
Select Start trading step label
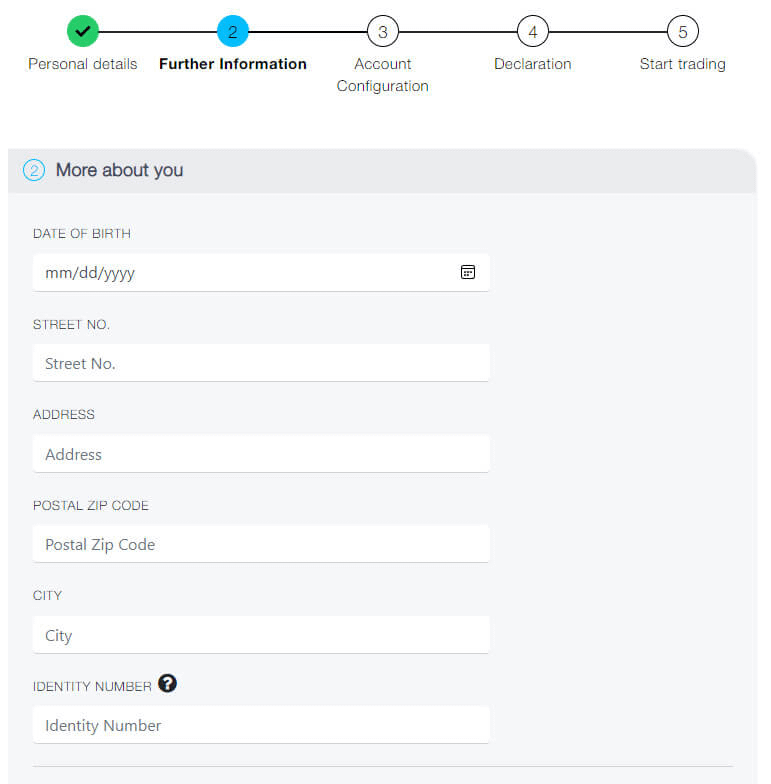coord(682,64)
